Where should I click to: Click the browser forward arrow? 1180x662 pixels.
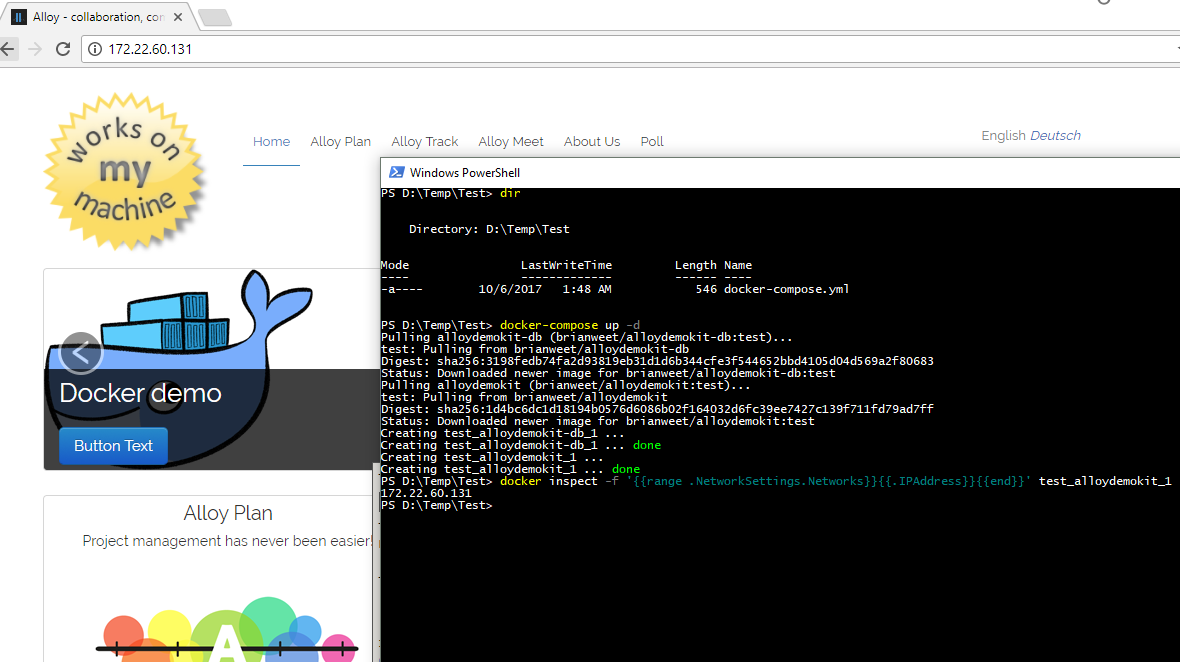[35, 49]
